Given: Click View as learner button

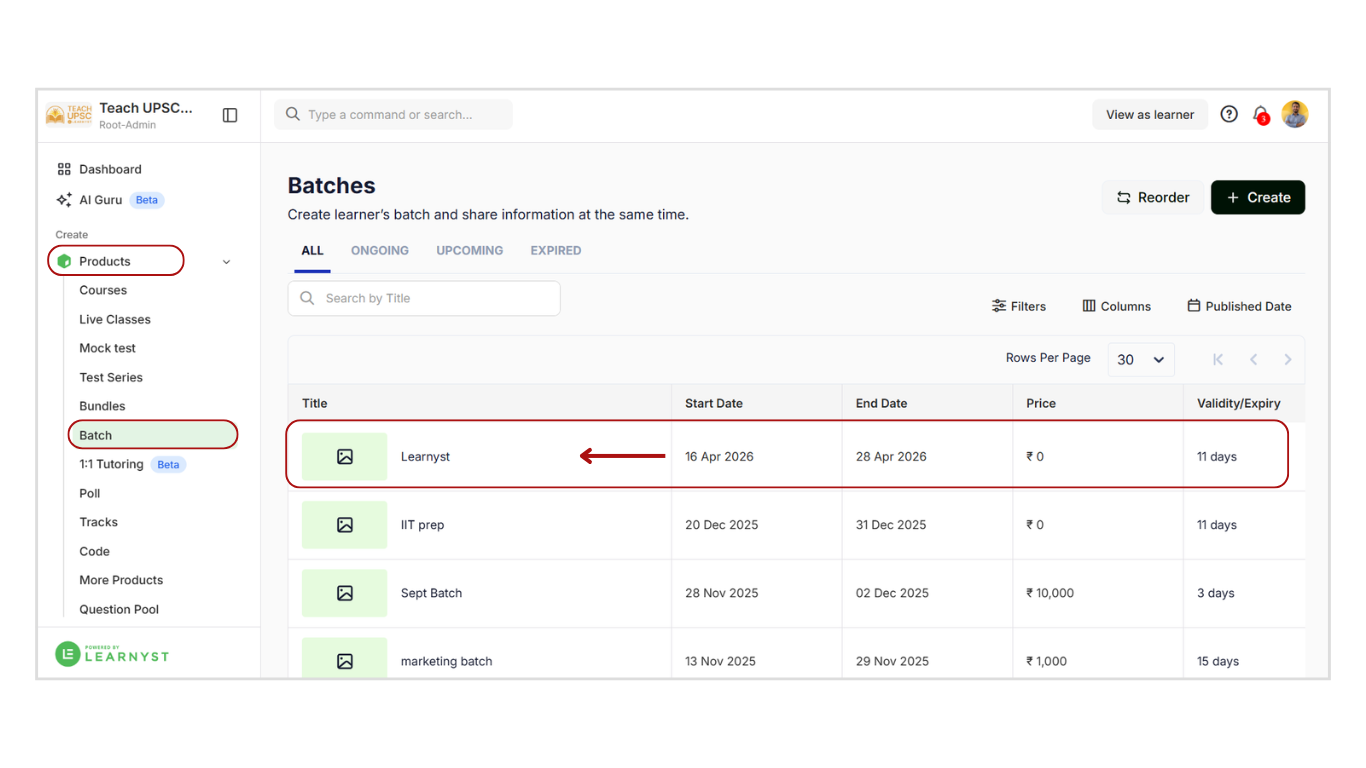Looking at the screenshot, I should click(x=1150, y=115).
